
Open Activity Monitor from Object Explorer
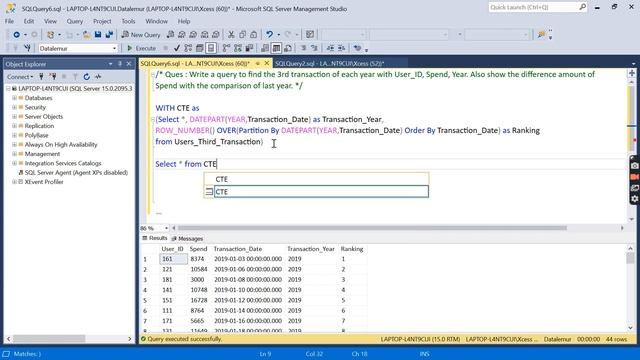tap(98, 77)
